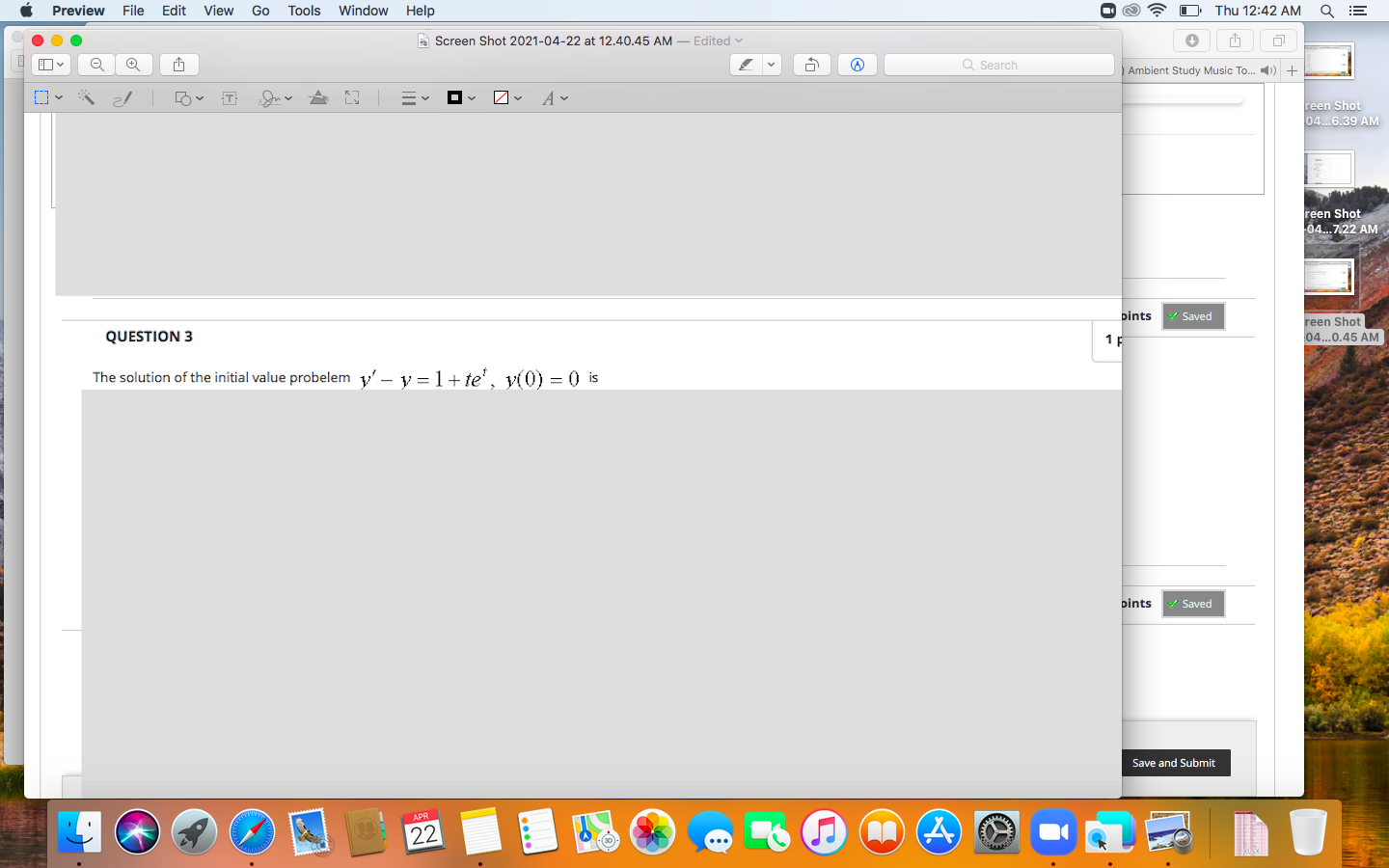This screenshot has width=1389, height=868.
Task: Pick the Sketch drawing tool
Action: tap(123, 97)
